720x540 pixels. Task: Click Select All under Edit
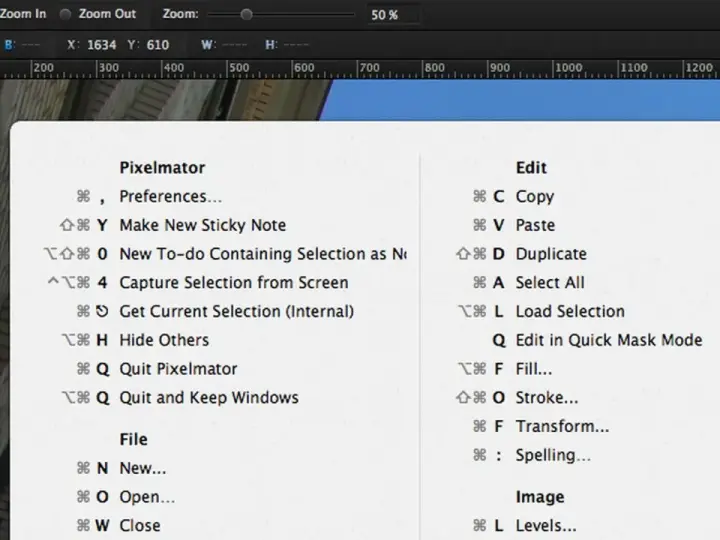(x=550, y=283)
